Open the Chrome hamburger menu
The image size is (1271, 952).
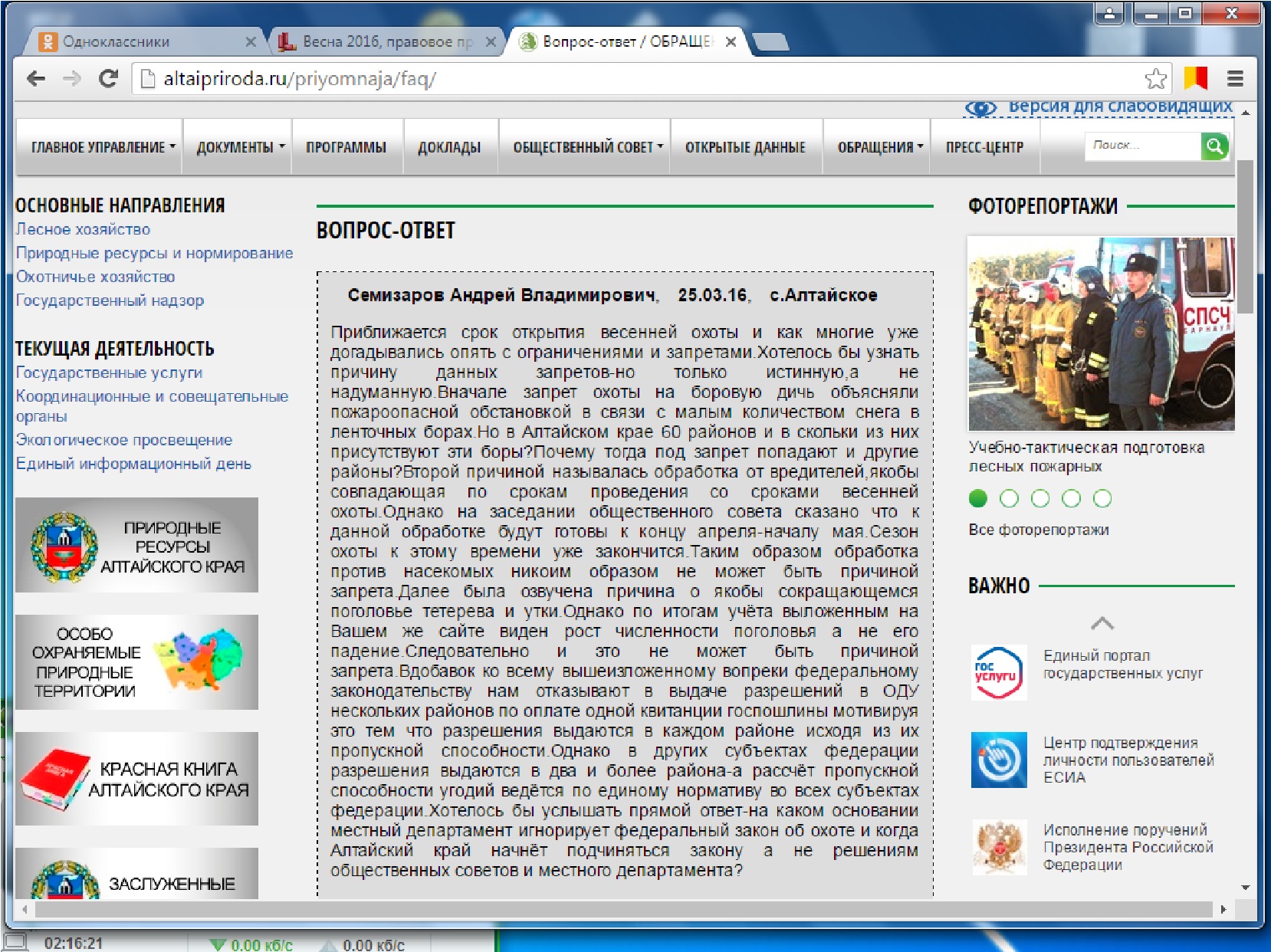pyautogui.click(x=1235, y=78)
